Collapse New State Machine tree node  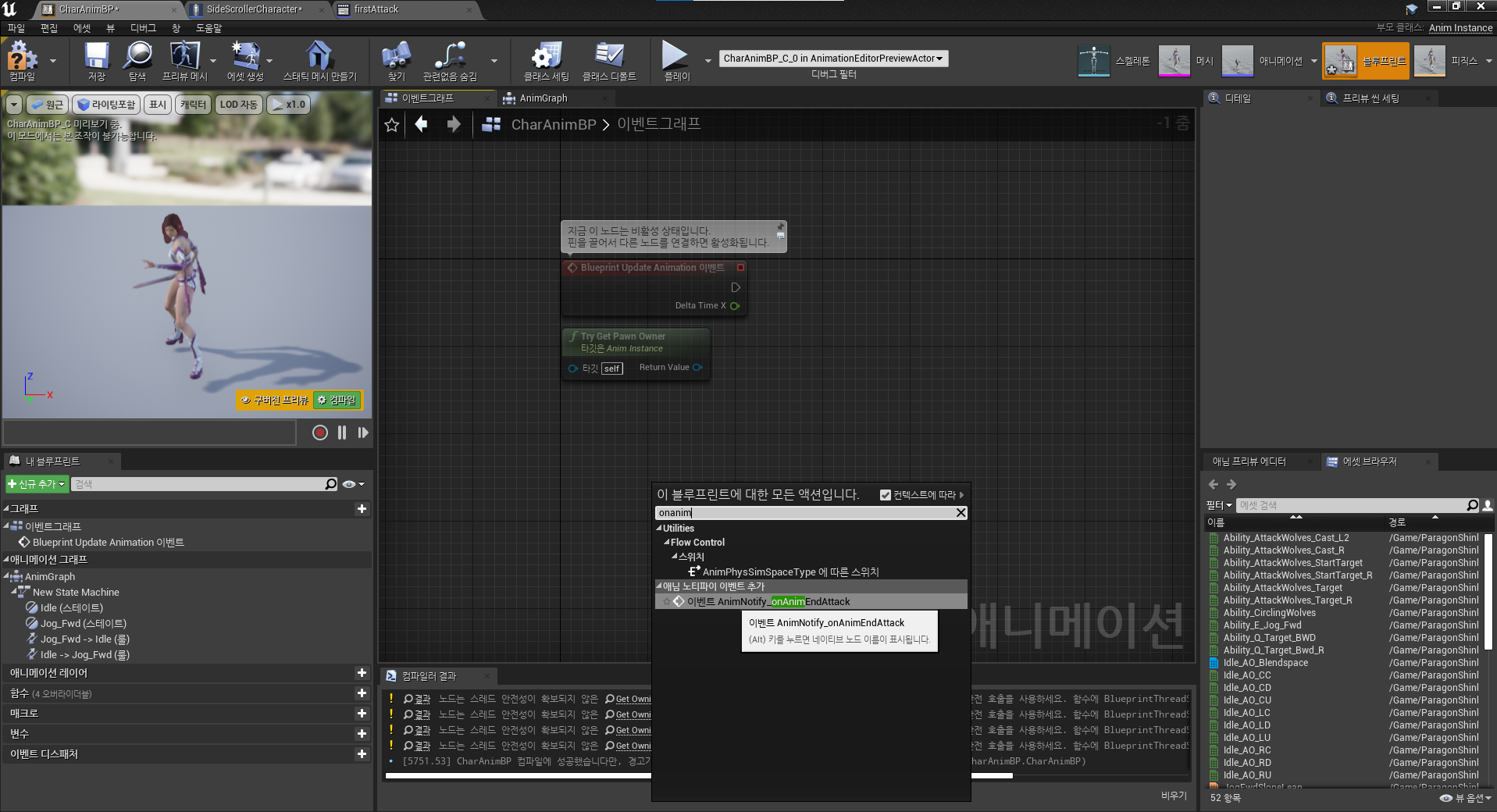click(14, 593)
